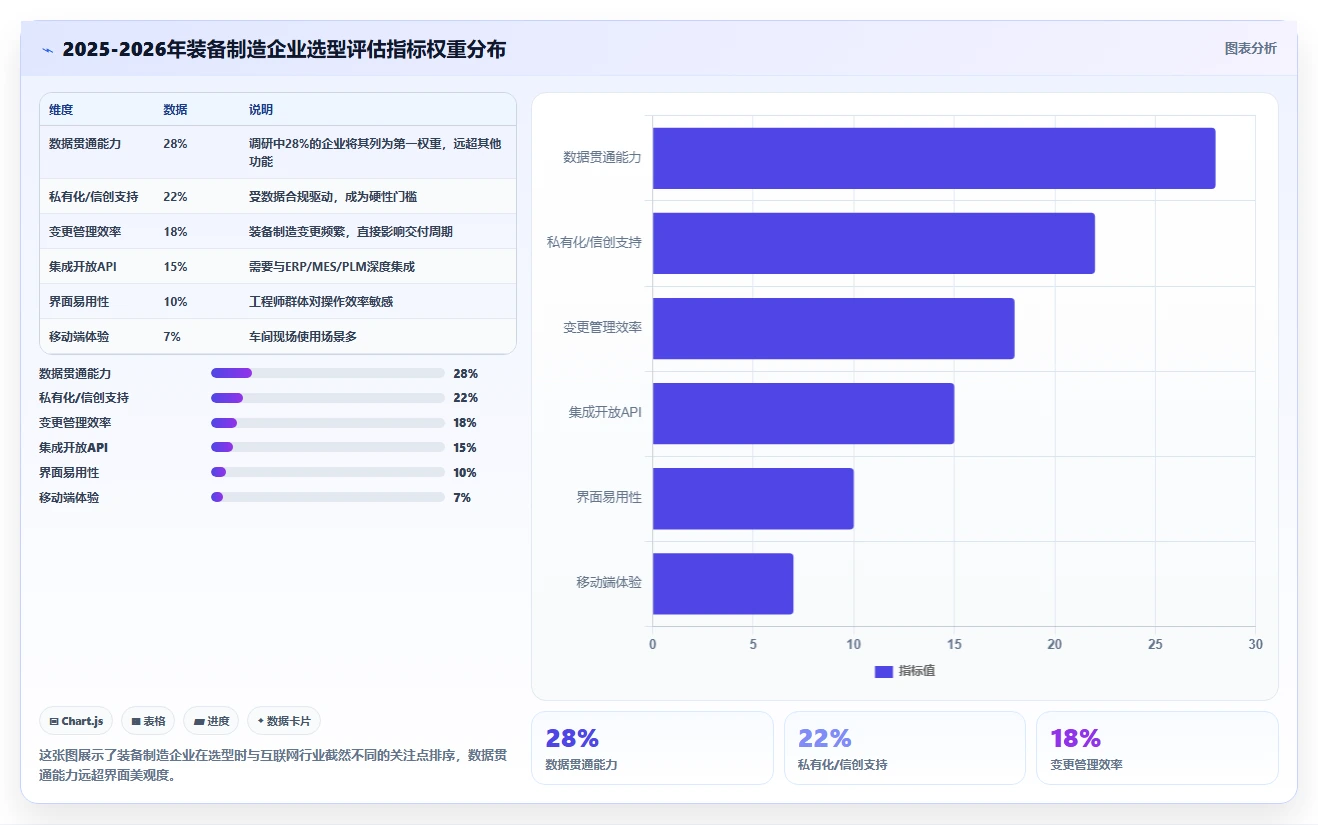The image size is (1318, 825).
Task: Open the 18% 变更管理效率 stat card
Action: (1158, 748)
